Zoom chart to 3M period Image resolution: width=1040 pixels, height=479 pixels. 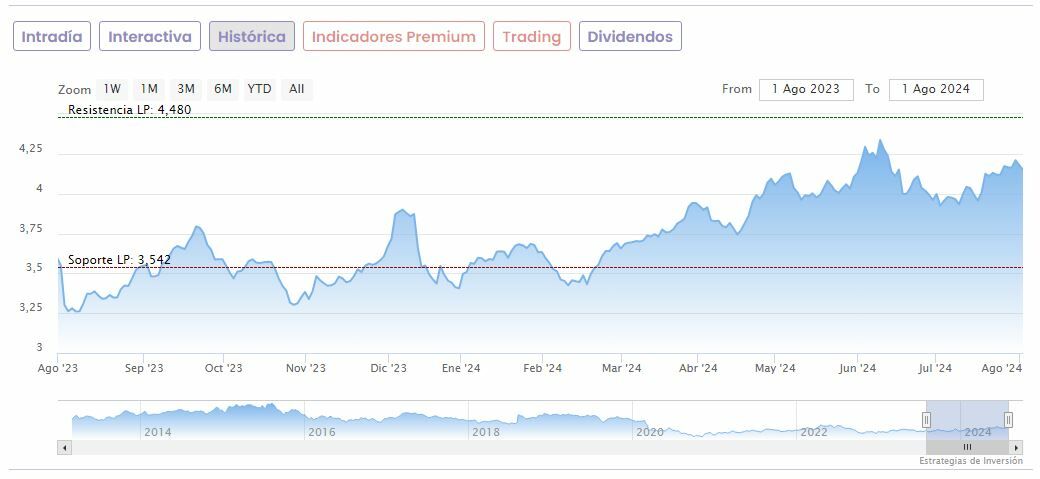185,89
